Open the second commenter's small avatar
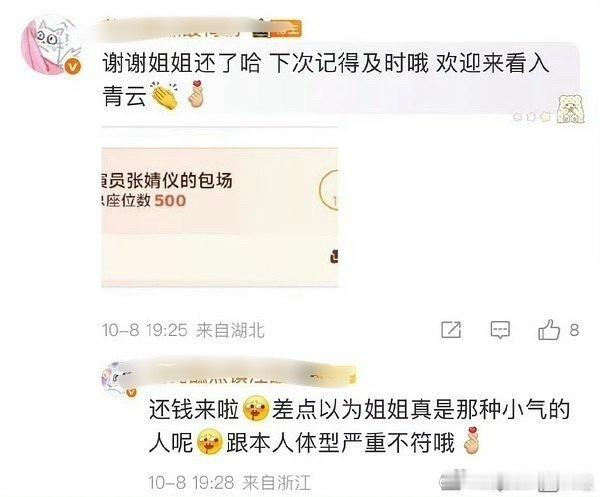 [119, 379]
